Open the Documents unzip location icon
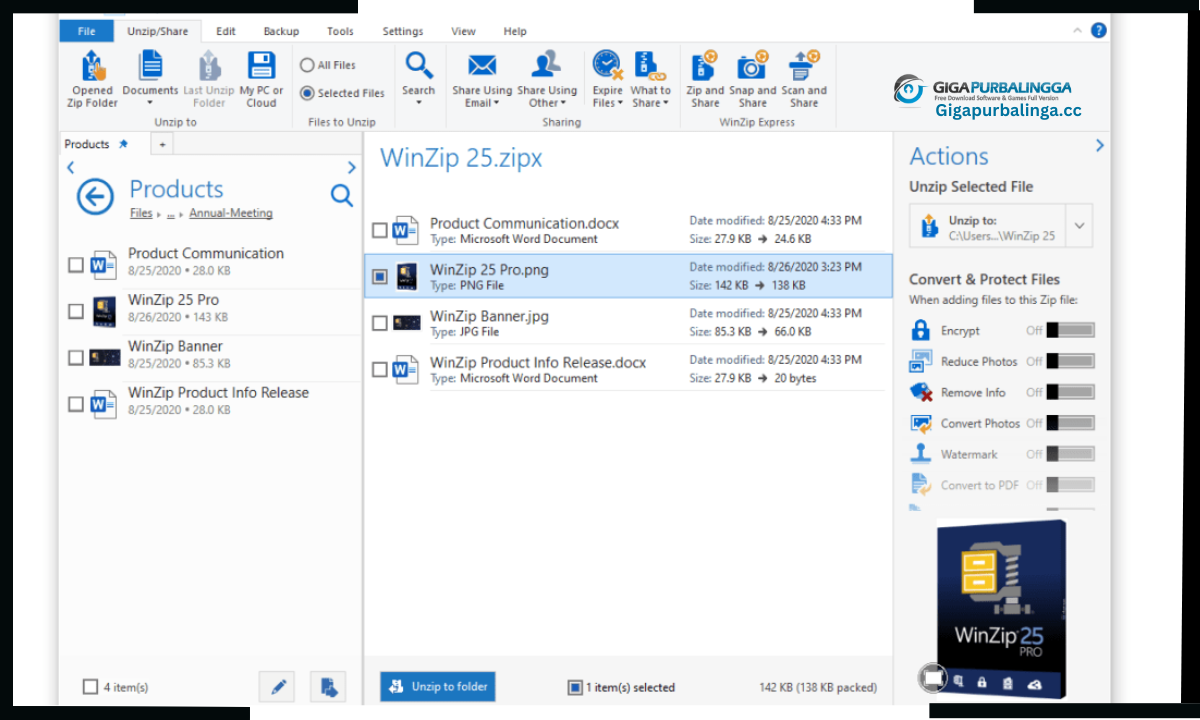This screenshot has height=720, width=1200. click(150, 66)
